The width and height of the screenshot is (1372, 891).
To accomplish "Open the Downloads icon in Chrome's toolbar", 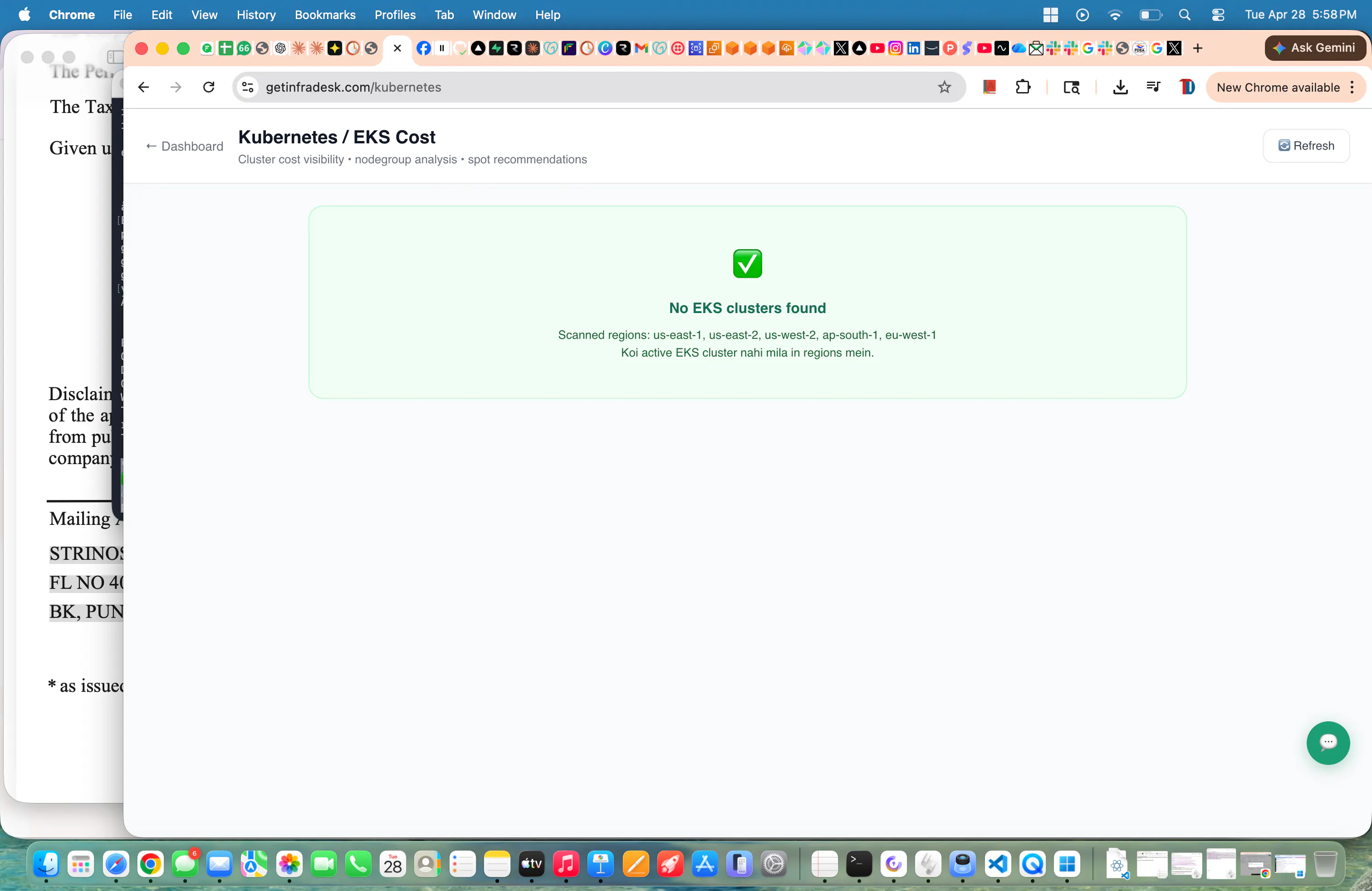I will [1120, 88].
